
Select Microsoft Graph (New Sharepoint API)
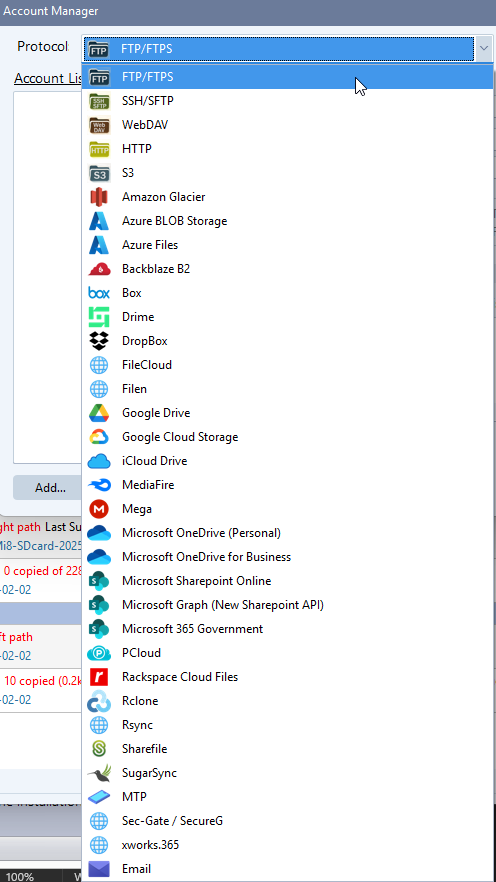click(x=287, y=605)
